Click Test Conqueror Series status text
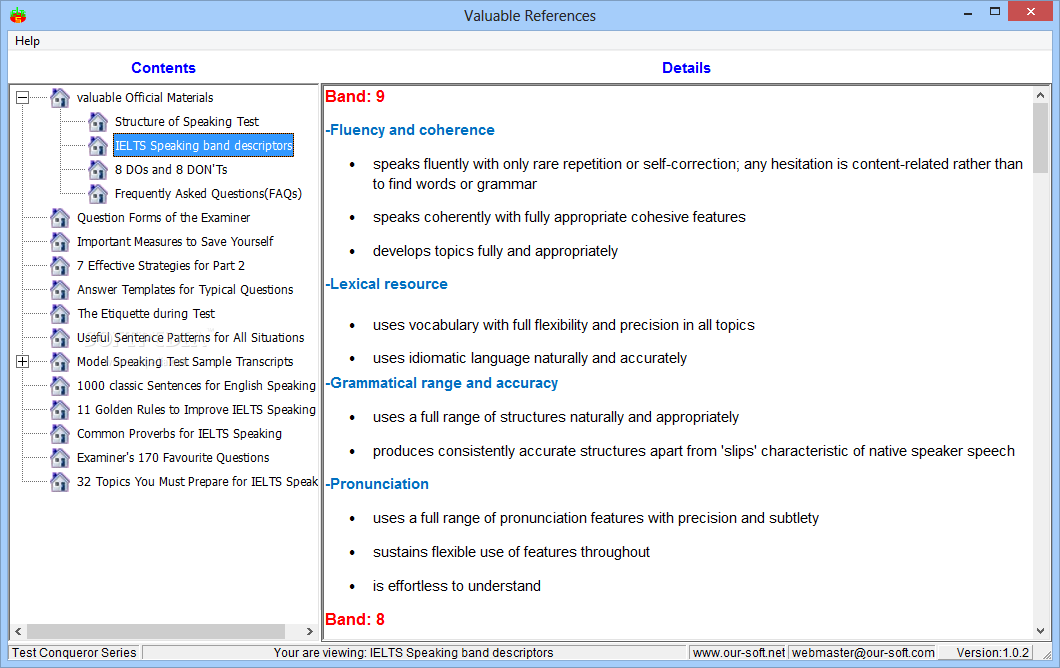Viewport: 1060px width, 668px height. click(x=74, y=652)
